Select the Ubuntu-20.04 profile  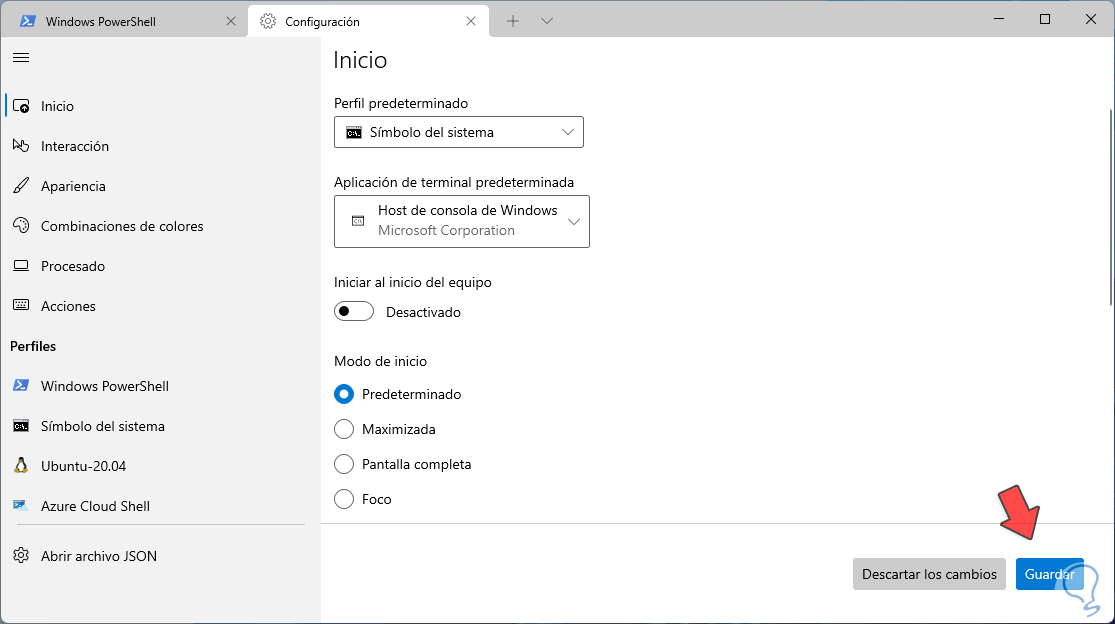[x=83, y=466]
